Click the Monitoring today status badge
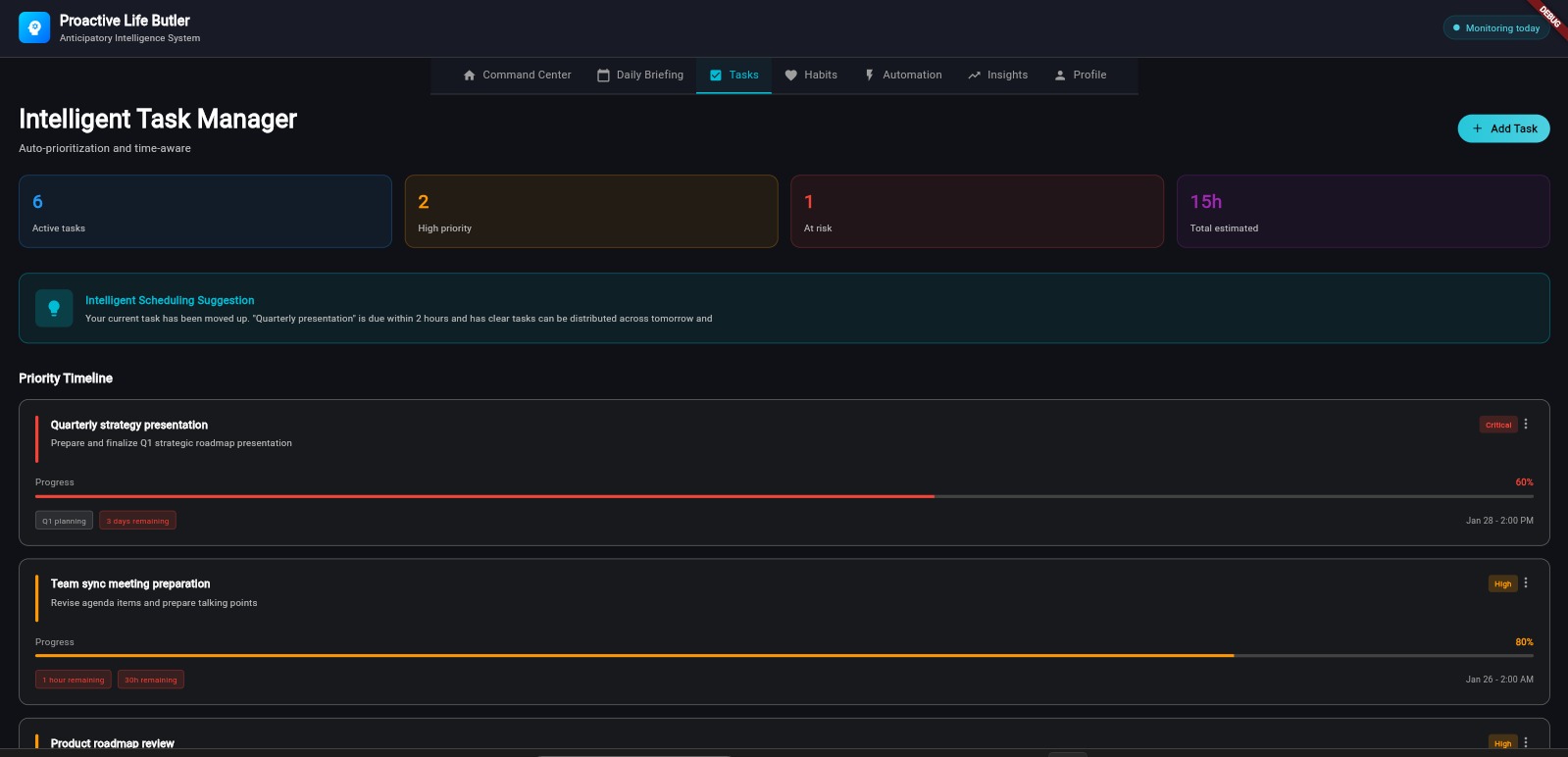Viewport: 1568px width, 757px height. (x=1496, y=28)
